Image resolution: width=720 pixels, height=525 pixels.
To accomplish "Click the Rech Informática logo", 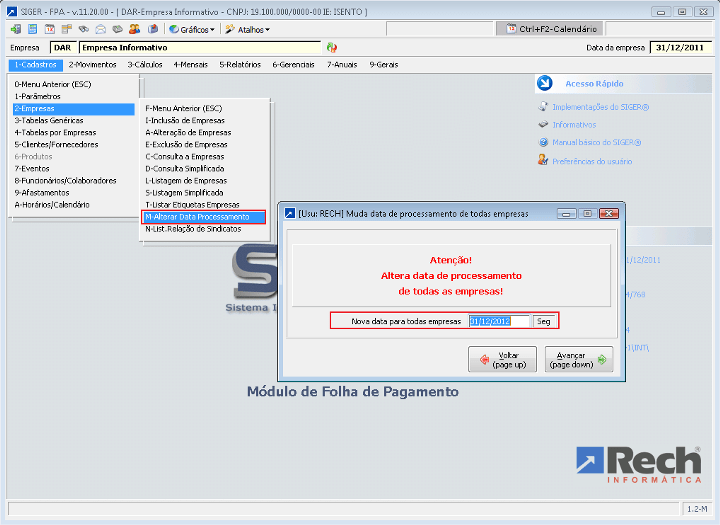I will [x=639, y=464].
